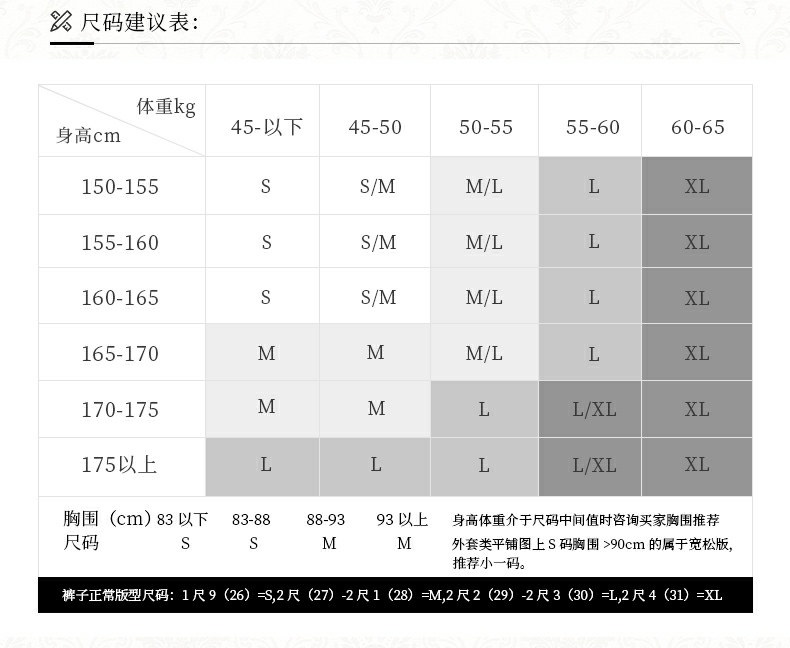Select the 165-170 height row label
The image size is (790, 648).
tap(120, 354)
